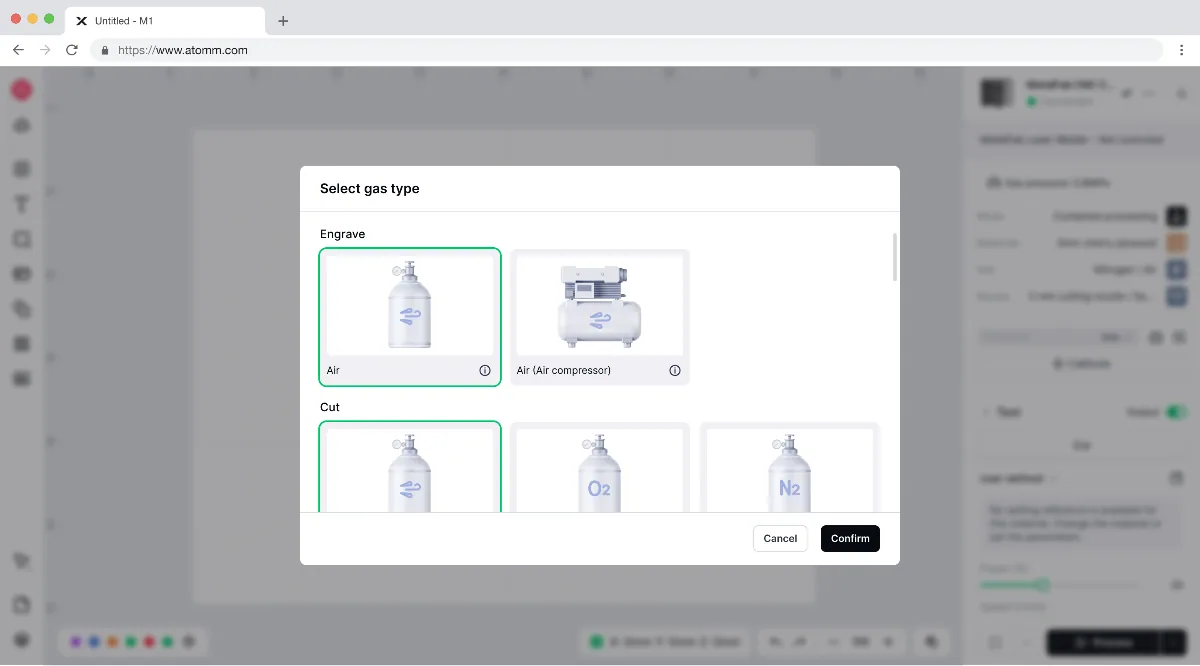Click the gas type dialog scrollbar
Viewport: 1200px width, 666px height.
pos(895,257)
